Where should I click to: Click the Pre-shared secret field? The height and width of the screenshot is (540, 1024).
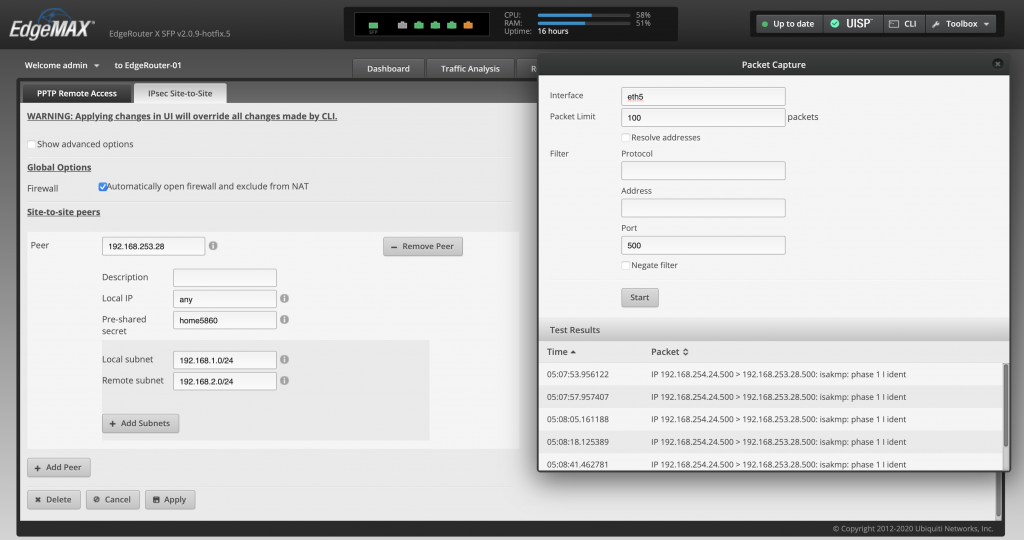[x=225, y=320]
